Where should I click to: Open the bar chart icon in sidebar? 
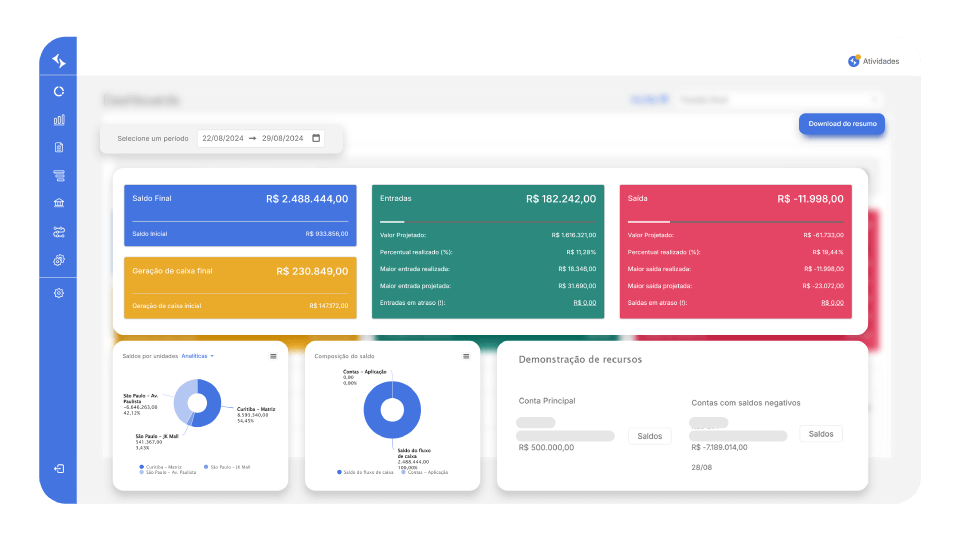pyautogui.click(x=59, y=120)
